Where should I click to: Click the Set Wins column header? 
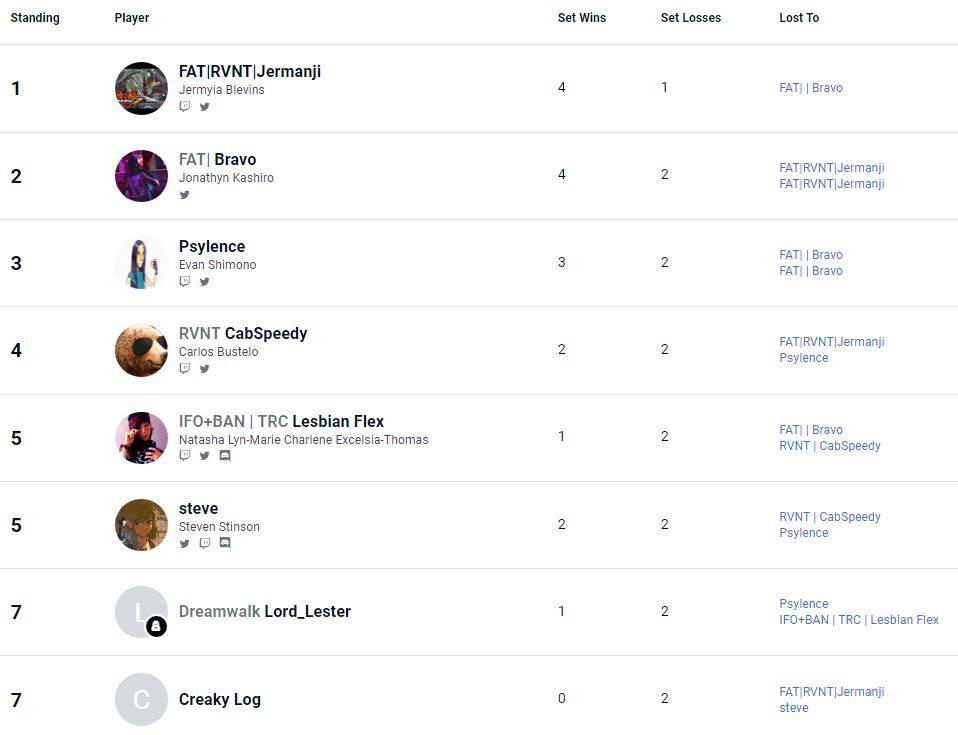pos(582,18)
